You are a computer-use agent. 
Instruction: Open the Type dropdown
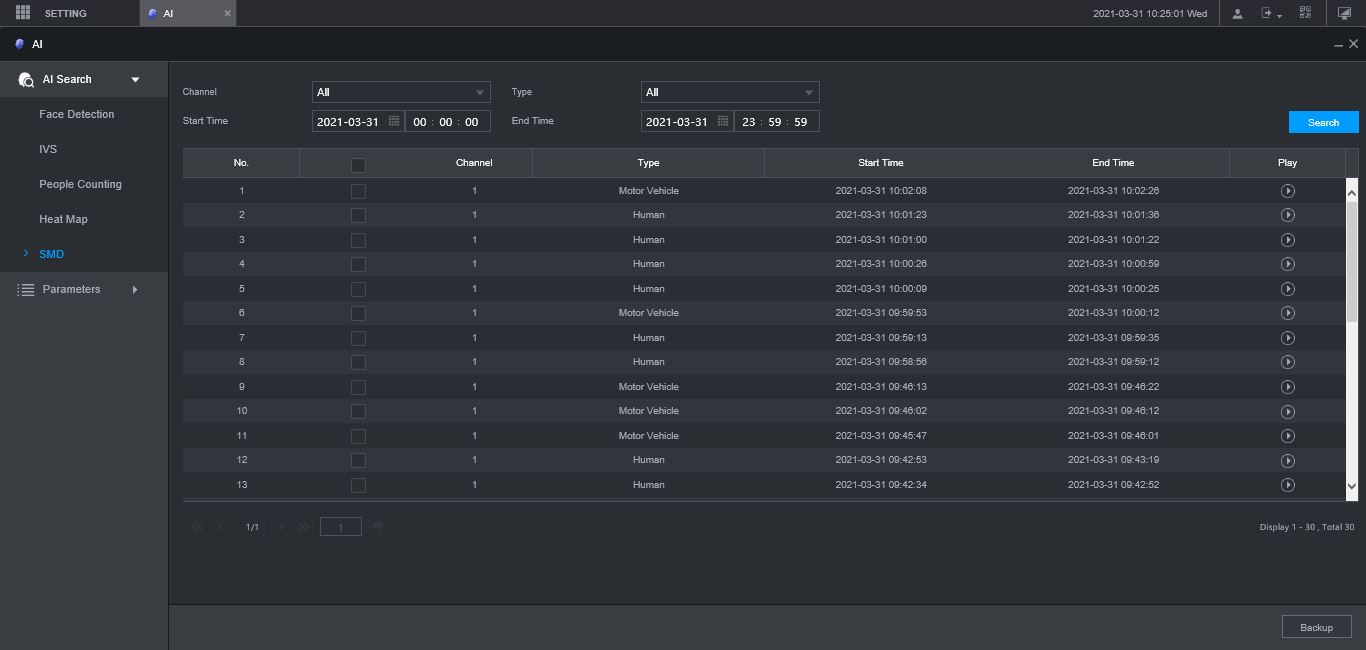pyautogui.click(x=729, y=92)
